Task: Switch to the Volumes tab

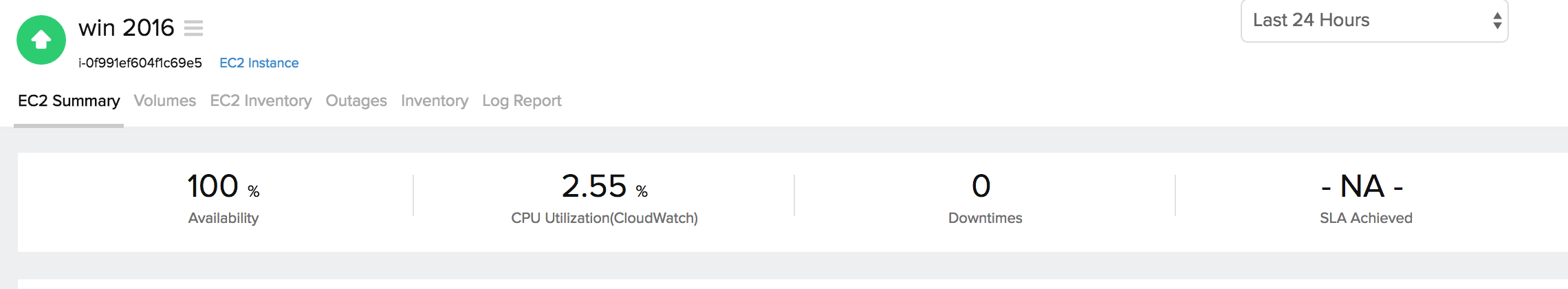Action: click(x=165, y=101)
